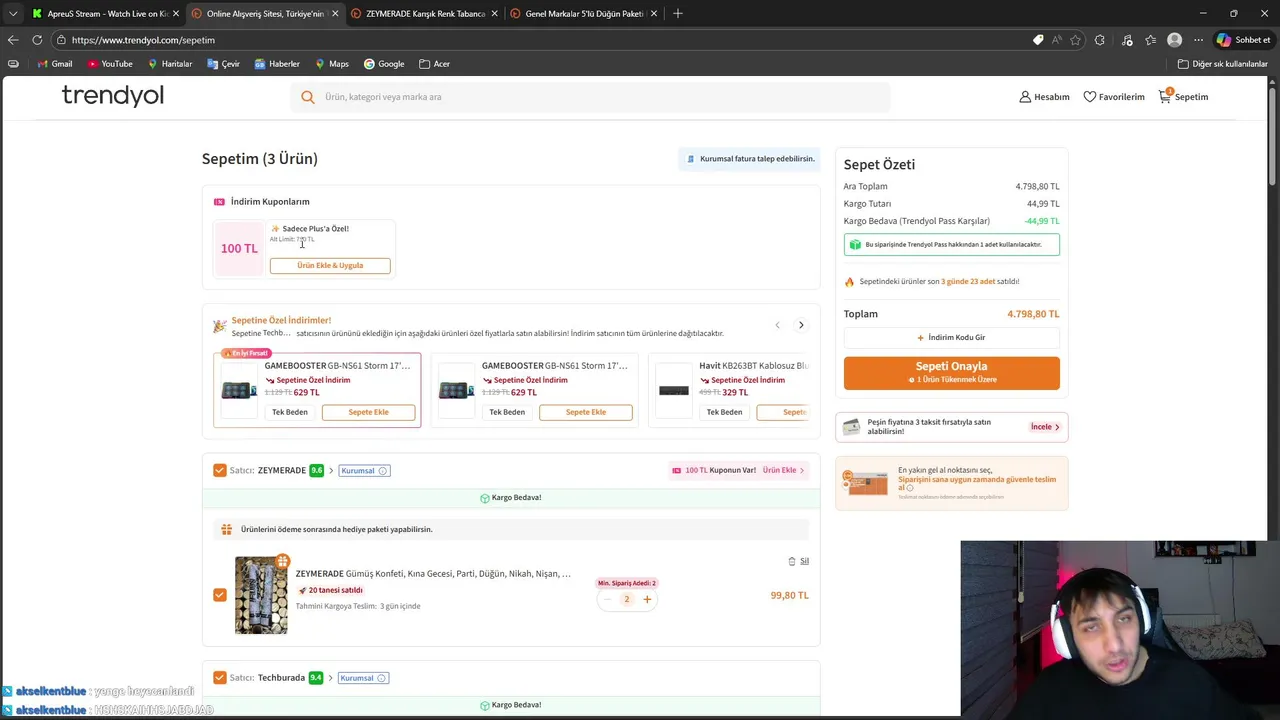
Task: Open the Gmail bookmark
Action: click(55, 64)
